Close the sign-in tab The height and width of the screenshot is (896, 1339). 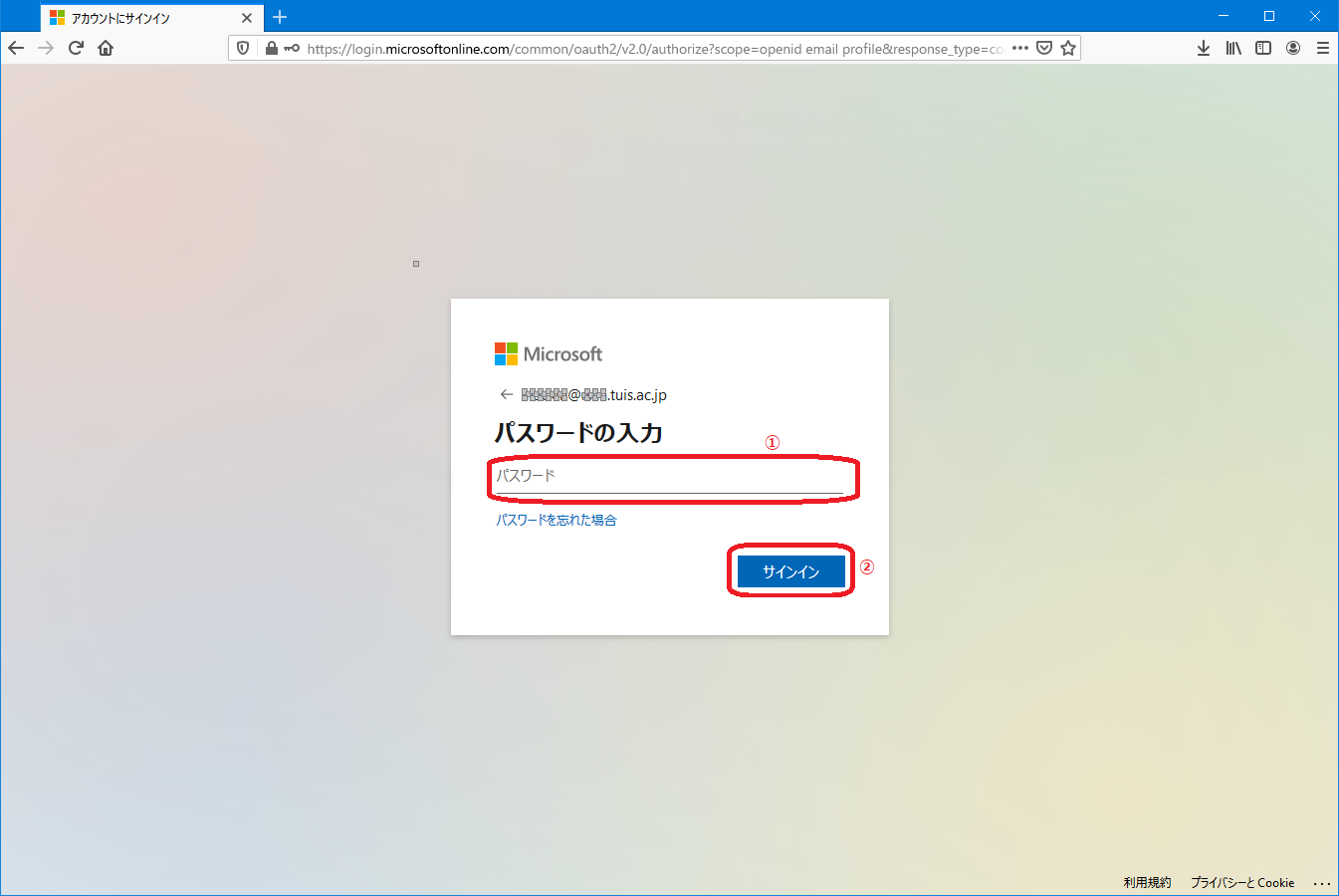pos(247,18)
